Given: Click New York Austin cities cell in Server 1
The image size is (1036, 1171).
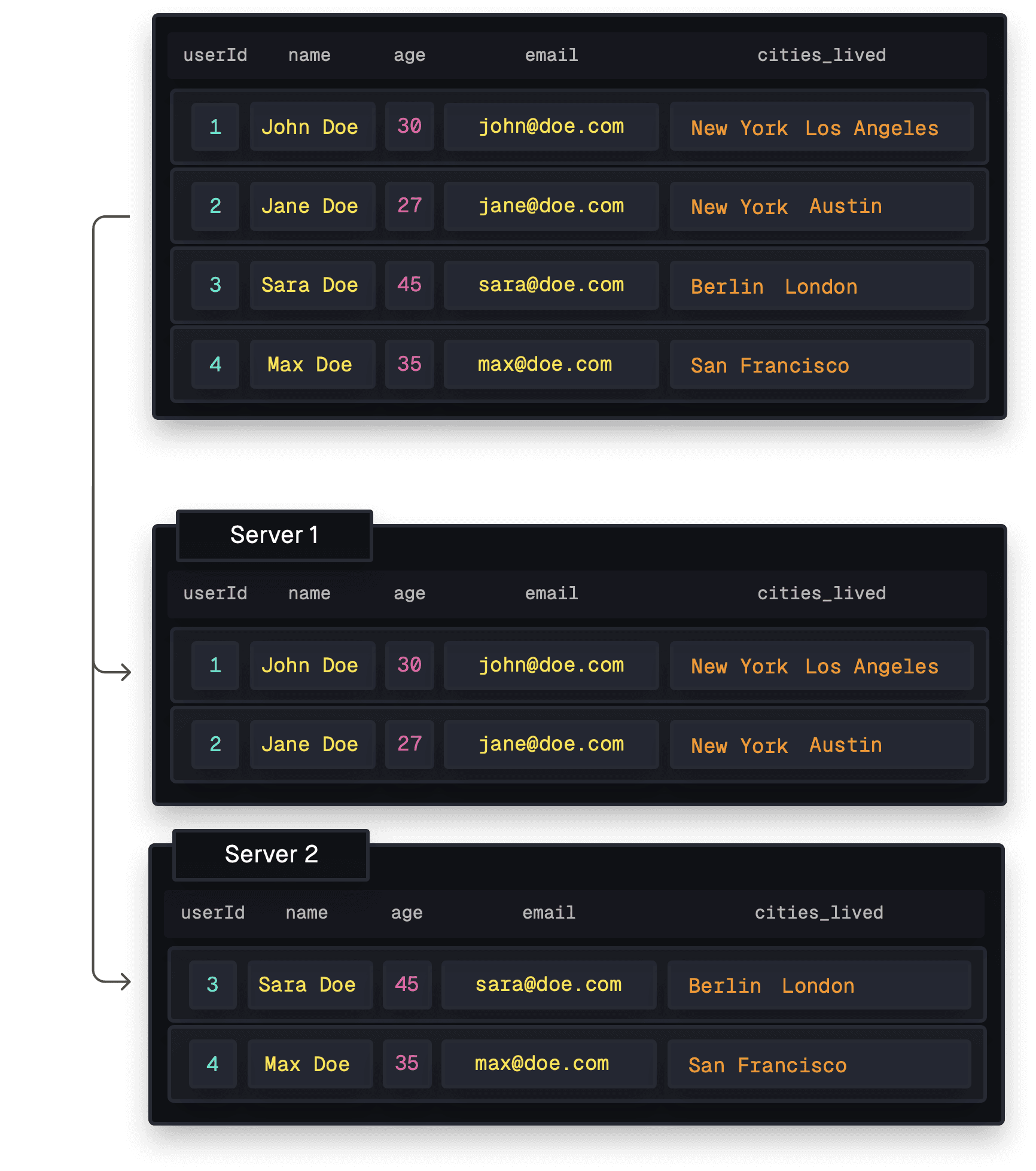Looking at the screenshot, I should click(822, 745).
